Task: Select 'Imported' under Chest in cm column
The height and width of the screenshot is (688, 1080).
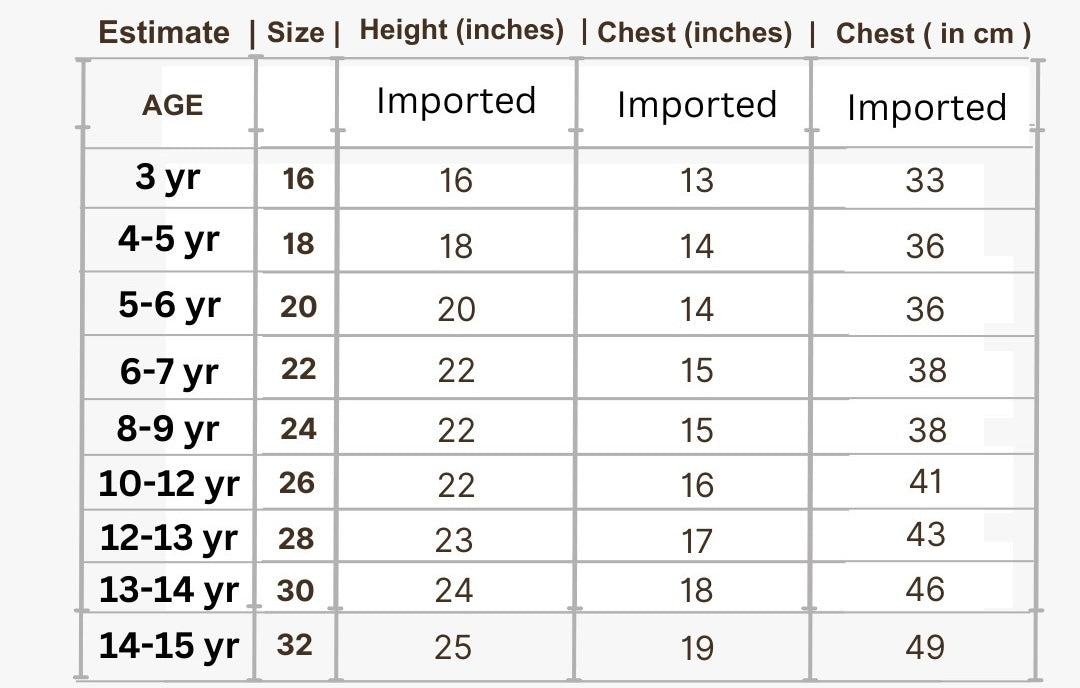Action: pos(926,107)
